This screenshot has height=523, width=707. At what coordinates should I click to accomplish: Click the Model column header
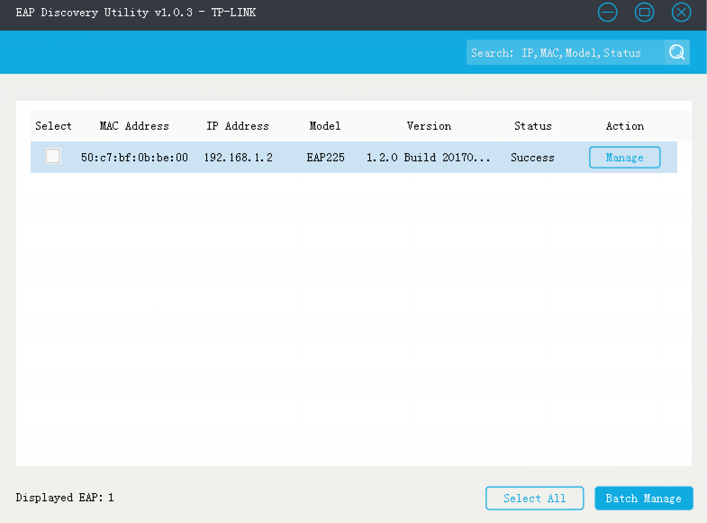[325, 126]
